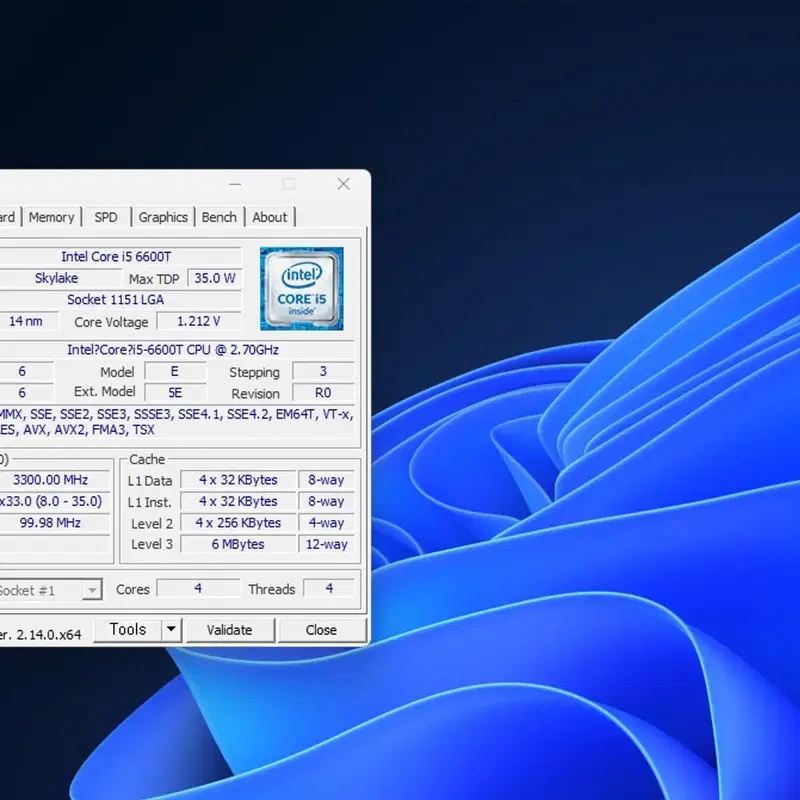The width and height of the screenshot is (800, 800).
Task: Click the 1.212 V core voltage value
Action: (x=198, y=321)
